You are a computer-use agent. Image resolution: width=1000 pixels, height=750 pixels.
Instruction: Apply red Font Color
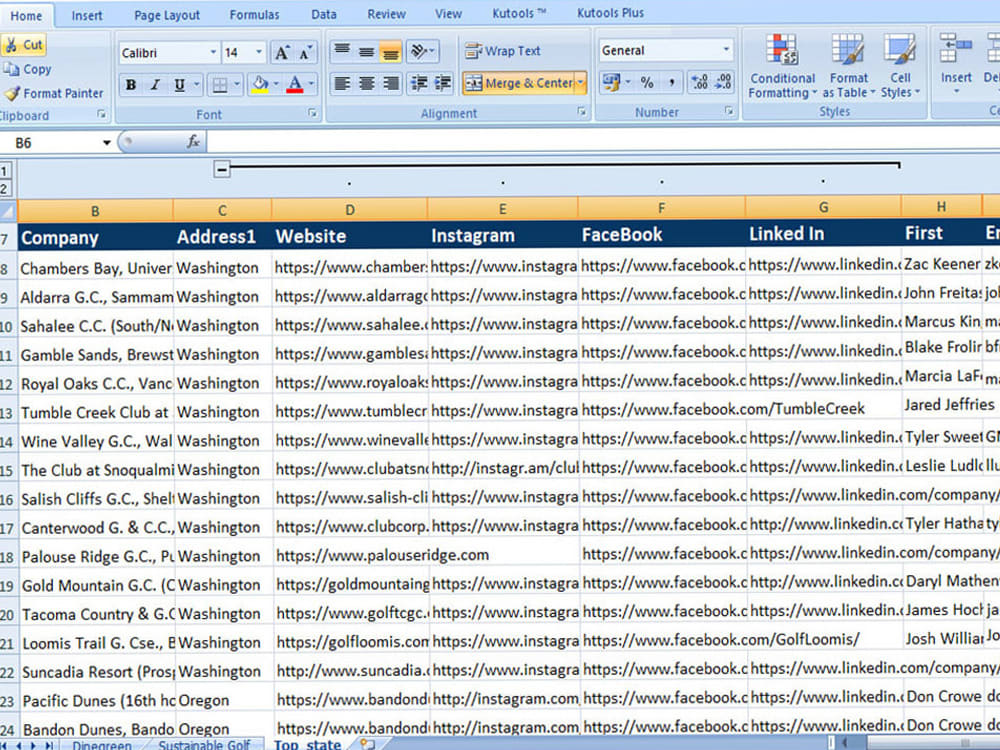(295, 84)
